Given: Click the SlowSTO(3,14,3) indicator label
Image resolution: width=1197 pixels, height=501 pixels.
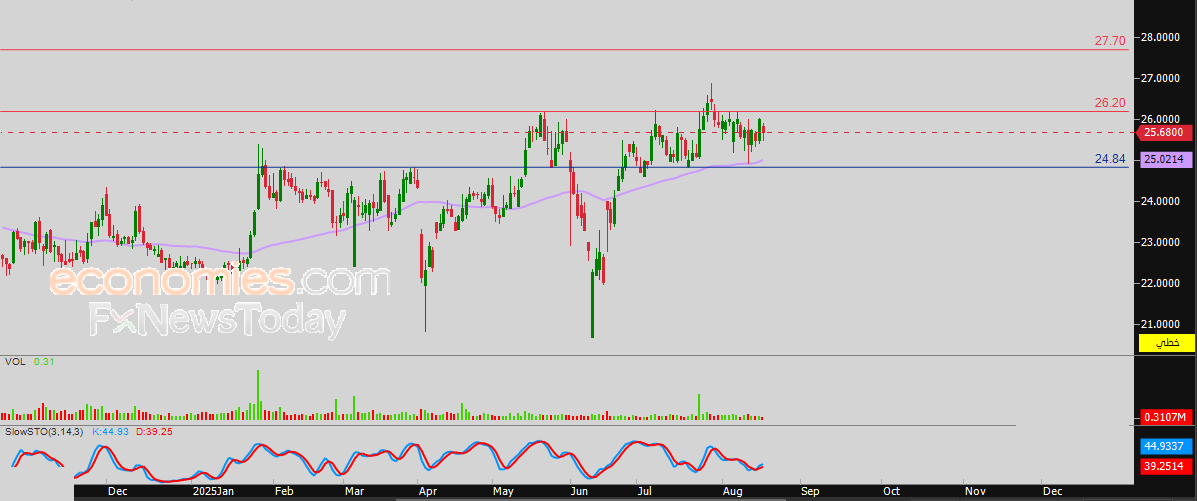Looking at the screenshot, I should (42, 432).
